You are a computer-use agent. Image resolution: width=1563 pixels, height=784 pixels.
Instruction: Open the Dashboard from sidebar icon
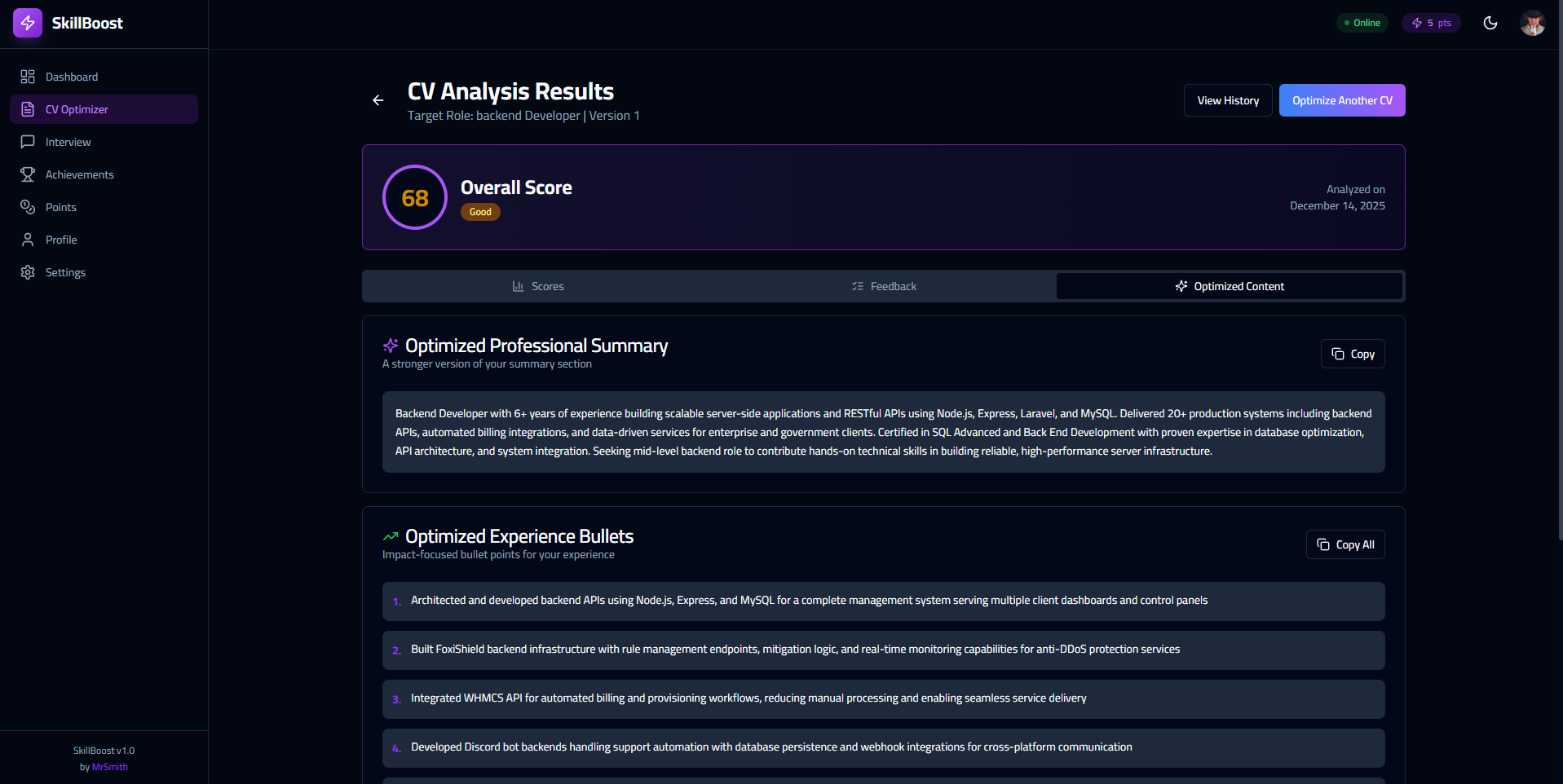point(27,76)
